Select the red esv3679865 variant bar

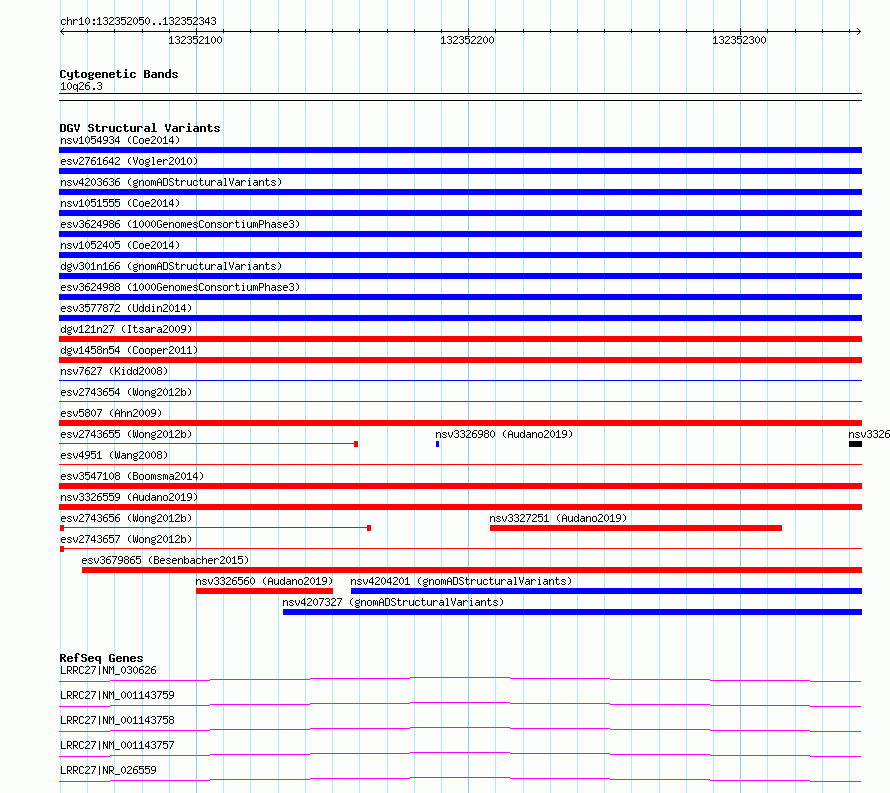(472, 570)
